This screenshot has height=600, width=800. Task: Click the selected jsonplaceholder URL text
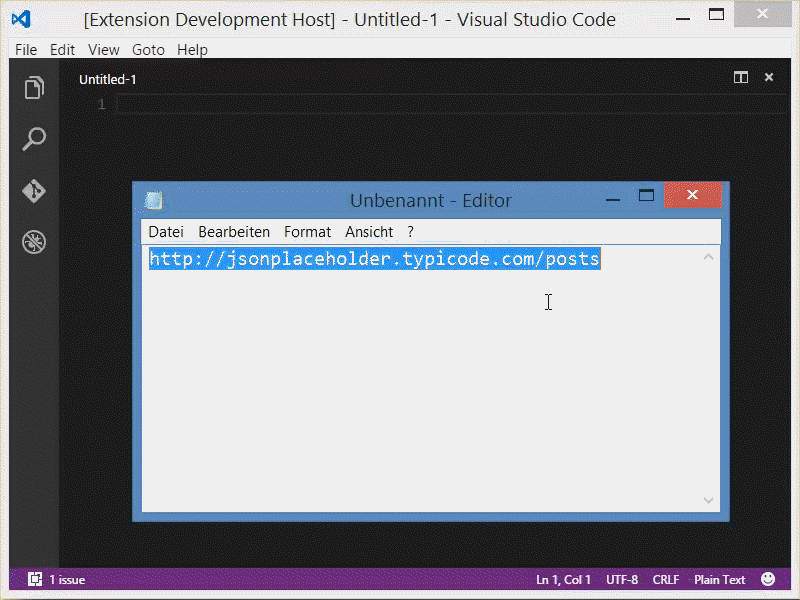click(x=374, y=259)
